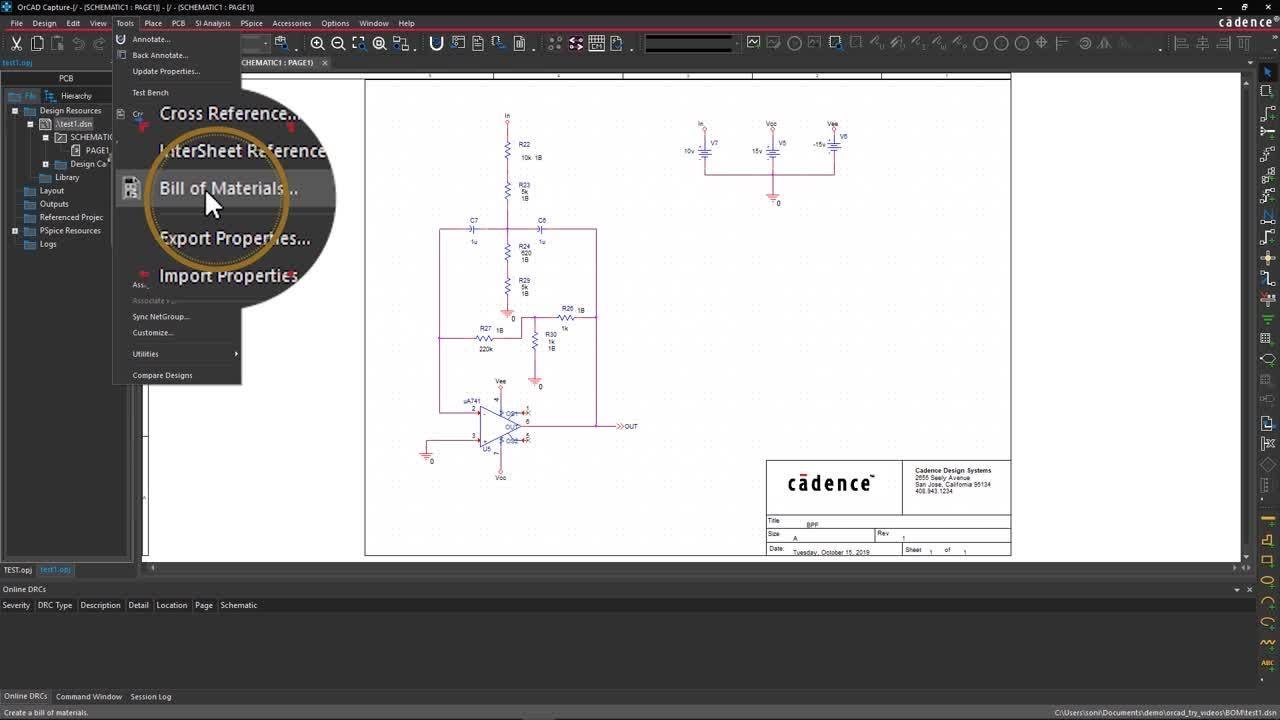The height and width of the screenshot is (720, 1280).
Task: Click the Zoom to Area icon
Action: 359,43
